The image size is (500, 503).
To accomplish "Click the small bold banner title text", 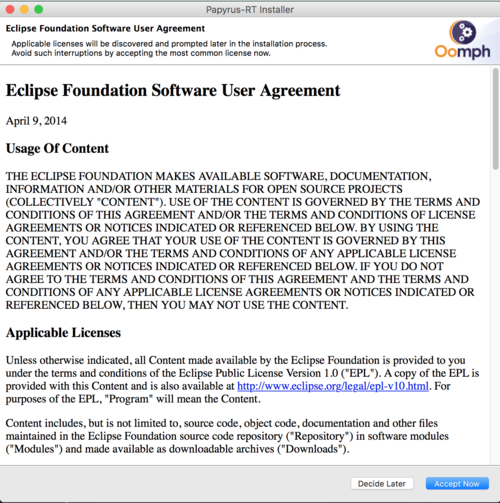I will point(105,28).
